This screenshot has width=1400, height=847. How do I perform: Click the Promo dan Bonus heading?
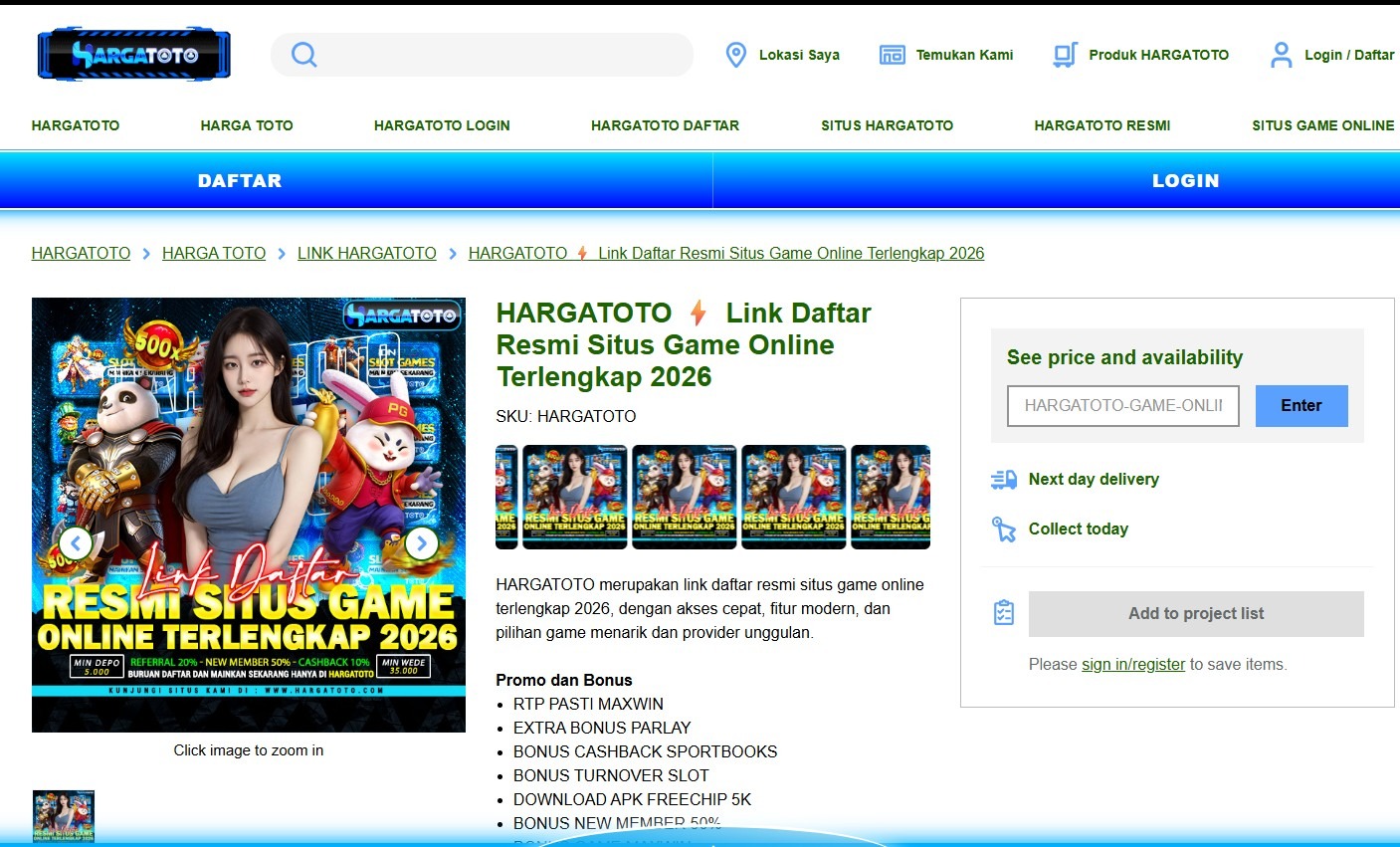(564, 680)
